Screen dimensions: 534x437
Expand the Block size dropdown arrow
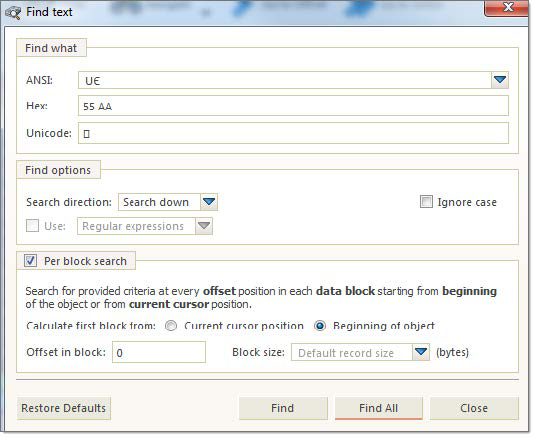(x=421, y=352)
